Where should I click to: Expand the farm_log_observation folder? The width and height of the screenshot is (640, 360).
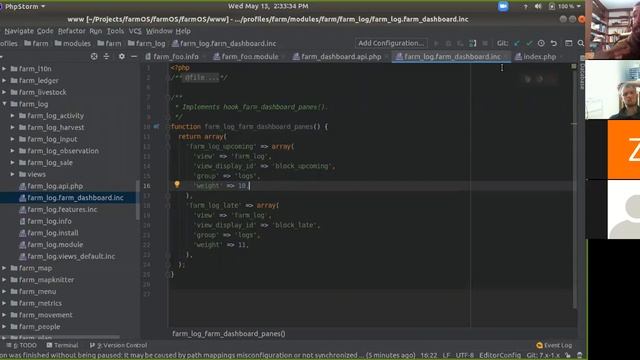pos(13,151)
